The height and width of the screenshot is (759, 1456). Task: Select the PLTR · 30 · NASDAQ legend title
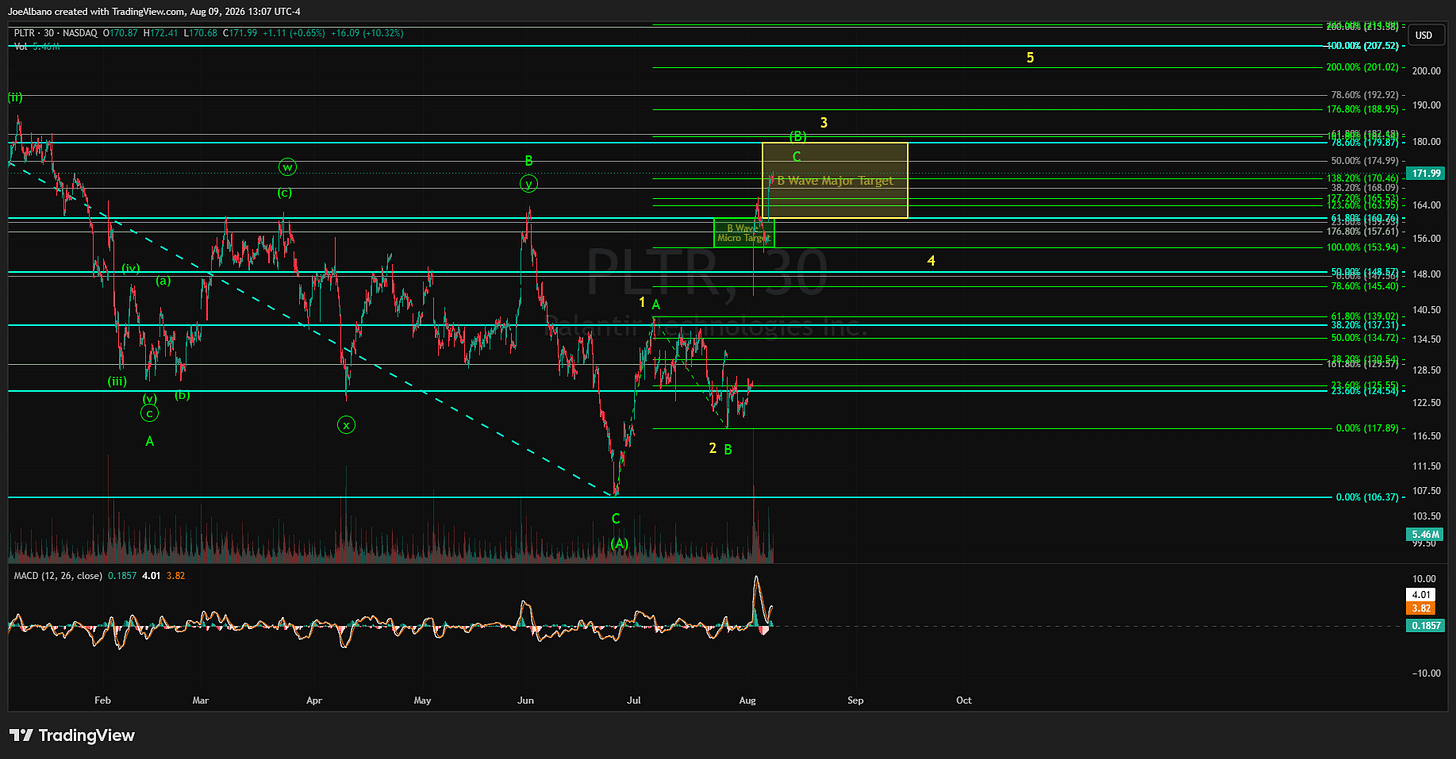point(57,33)
